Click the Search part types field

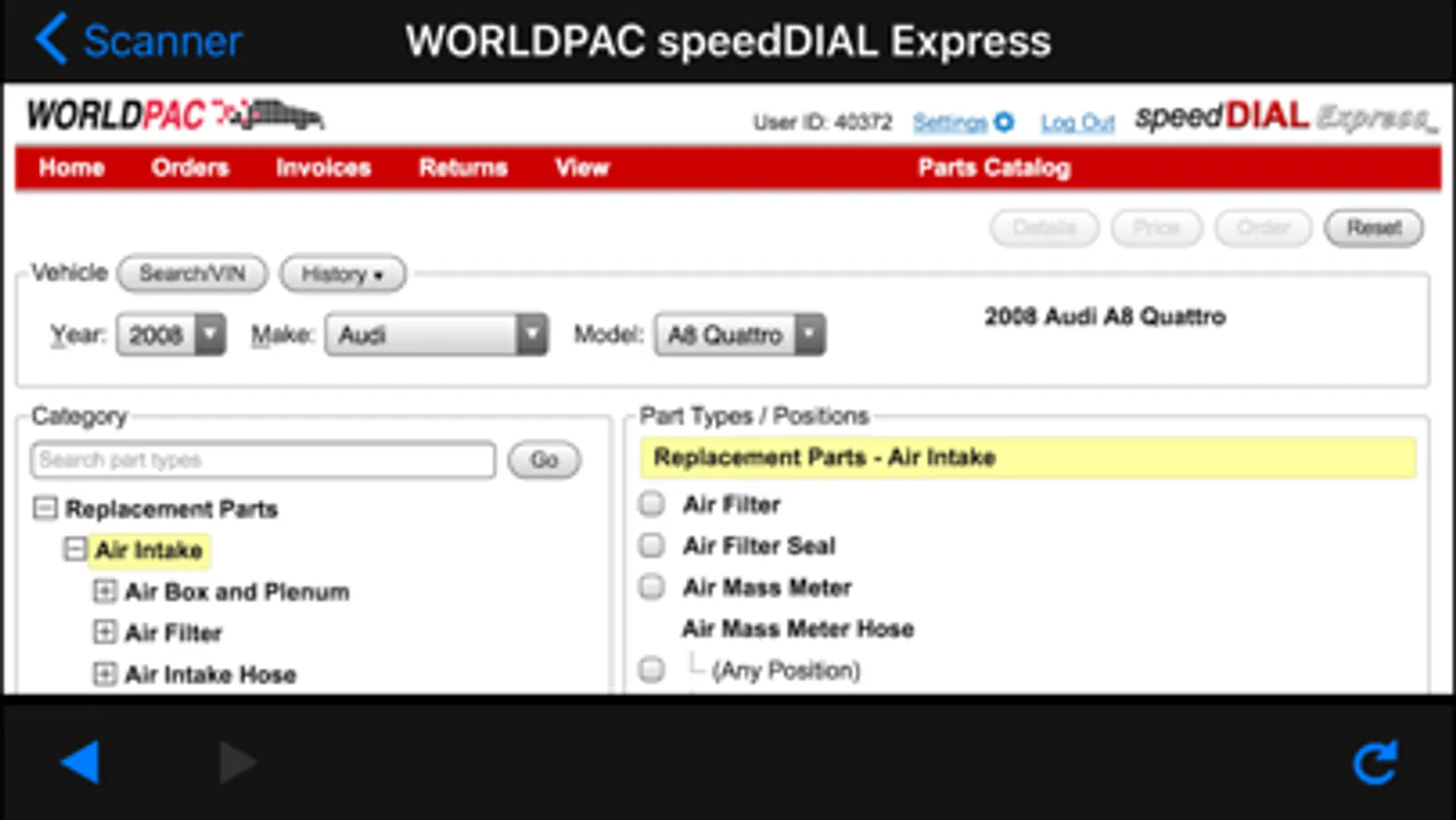pyautogui.click(x=263, y=460)
